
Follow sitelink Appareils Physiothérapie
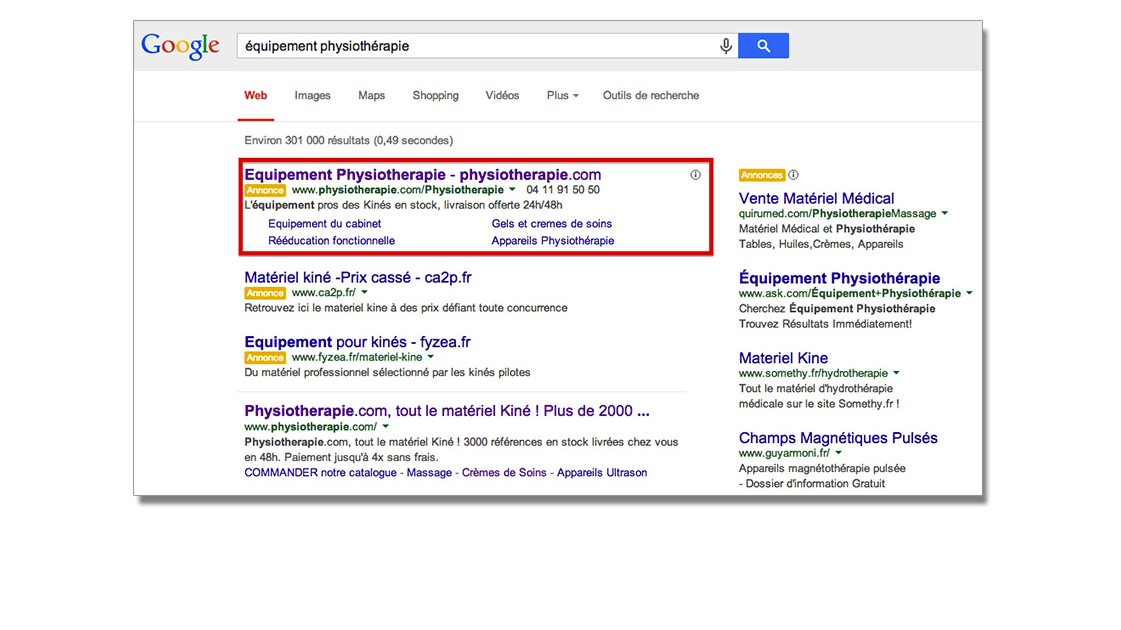click(553, 241)
